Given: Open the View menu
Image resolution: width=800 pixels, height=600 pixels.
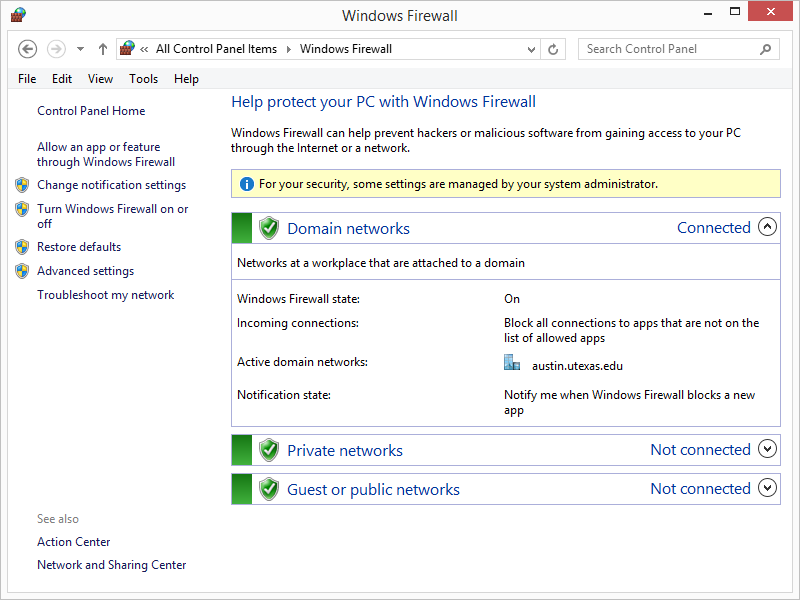Looking at the screenshot, I should coord(100,79).
